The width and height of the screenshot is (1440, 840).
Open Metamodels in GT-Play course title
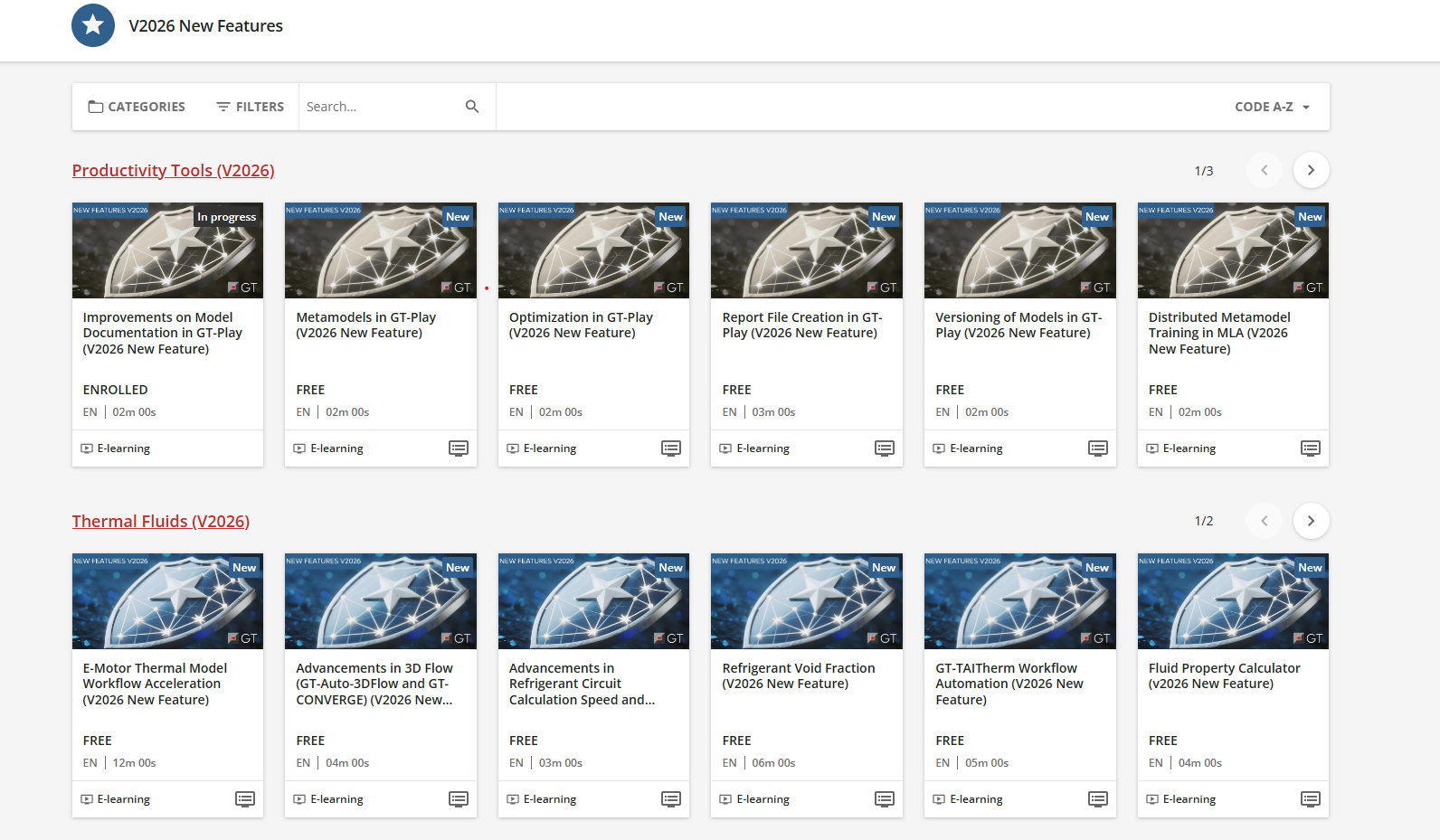[x=366, y=326]
